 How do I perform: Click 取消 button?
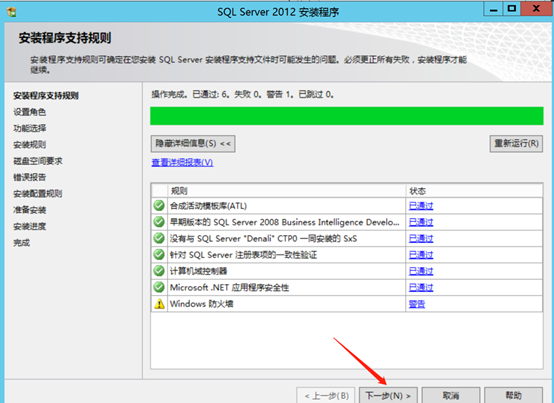click(x=451, y=395)
